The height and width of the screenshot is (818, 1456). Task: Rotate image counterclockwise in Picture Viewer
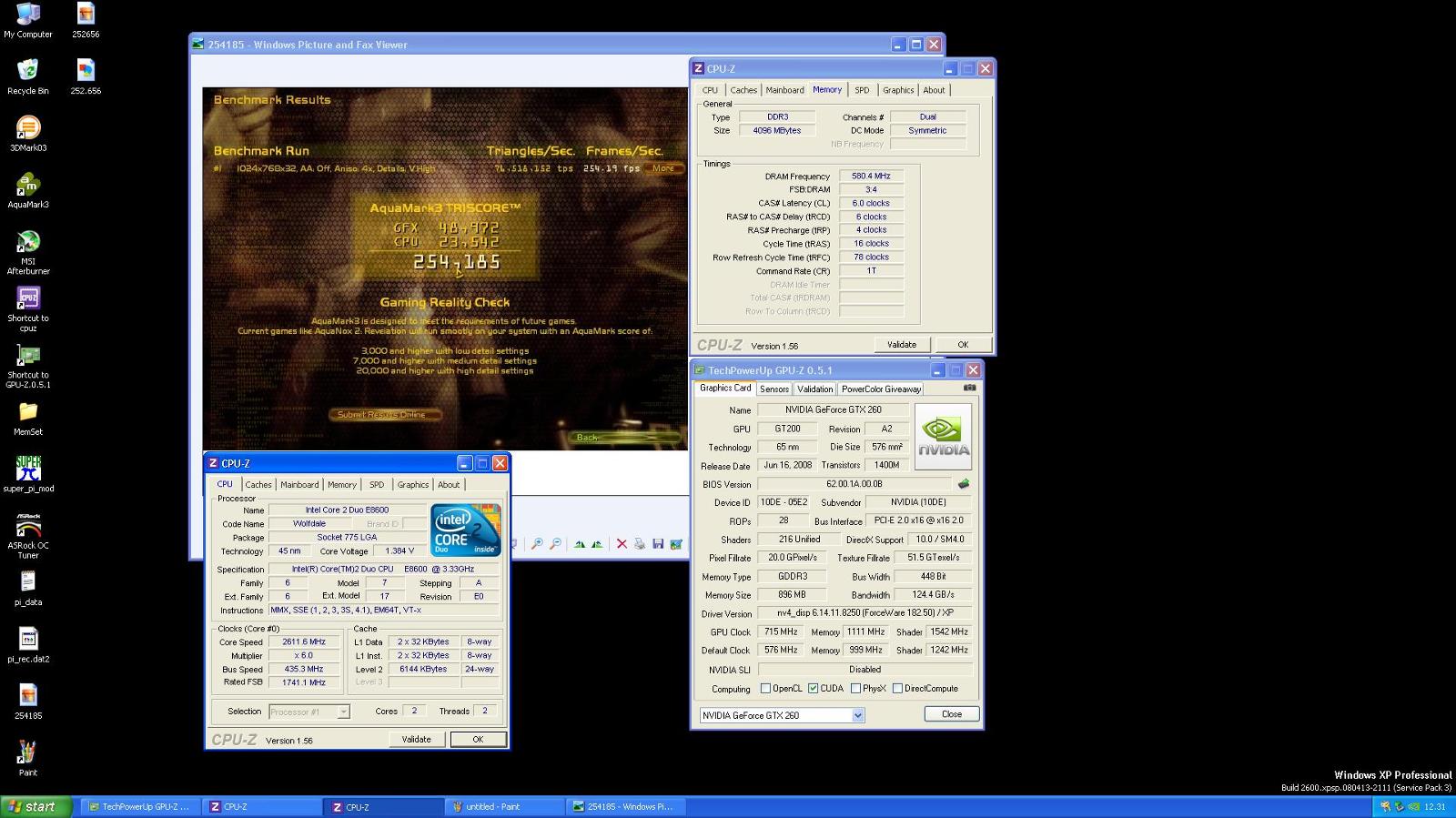[597, 544]
